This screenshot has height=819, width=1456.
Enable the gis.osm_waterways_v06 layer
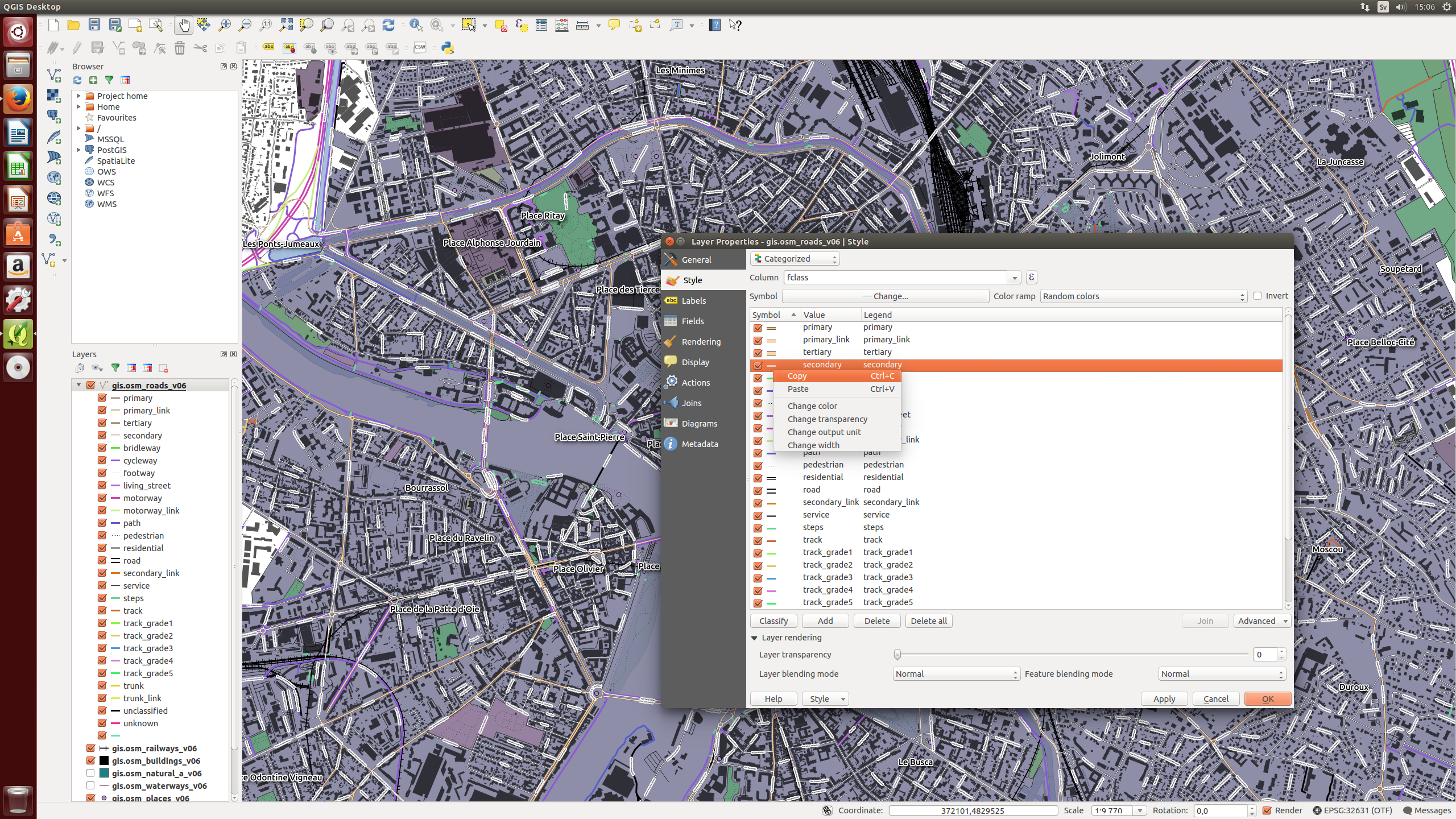click(x=90, y=785)
